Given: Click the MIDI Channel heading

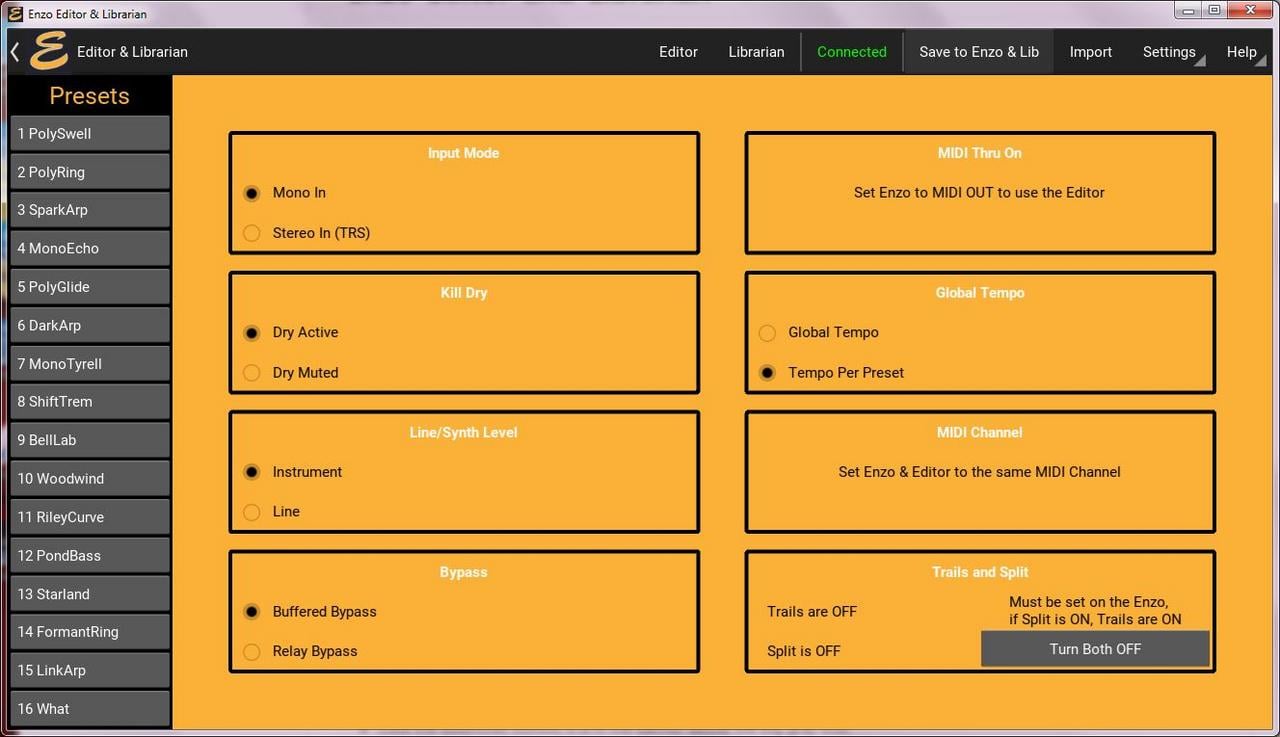Looking at the screenshot, I should 980,433.
